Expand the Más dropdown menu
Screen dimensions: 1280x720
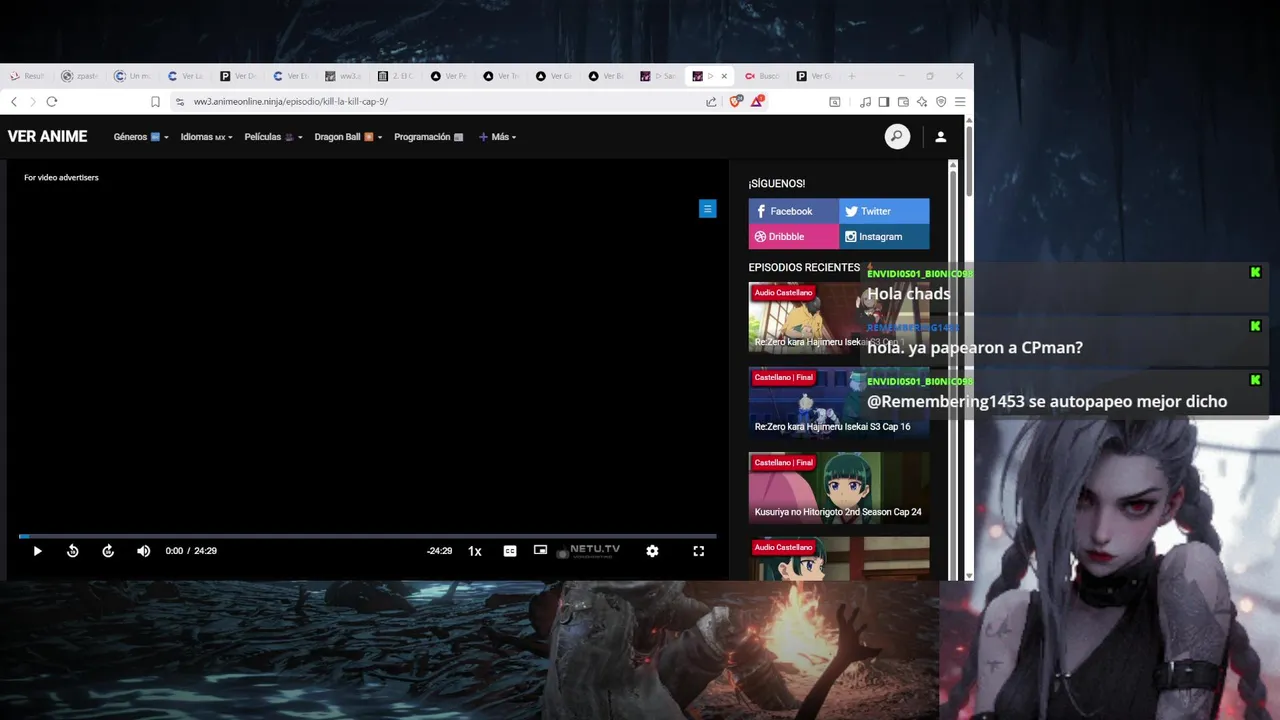497,137
